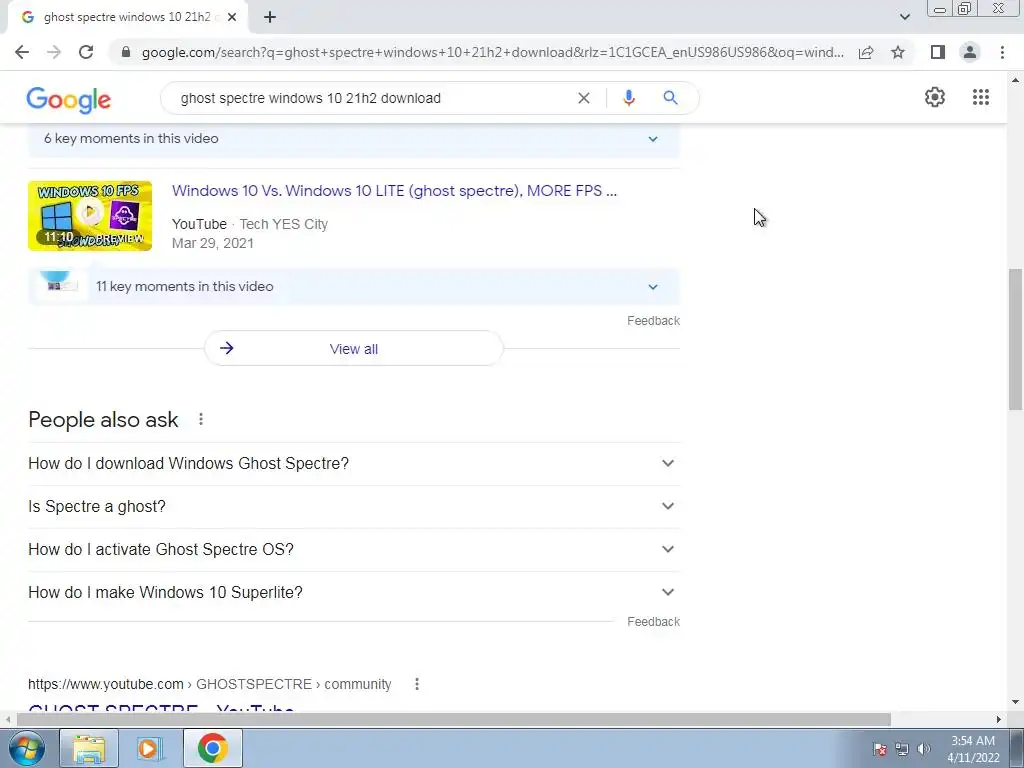Close the ghost spectre search tab
The image size is (1024, 768).
(232, 18)
